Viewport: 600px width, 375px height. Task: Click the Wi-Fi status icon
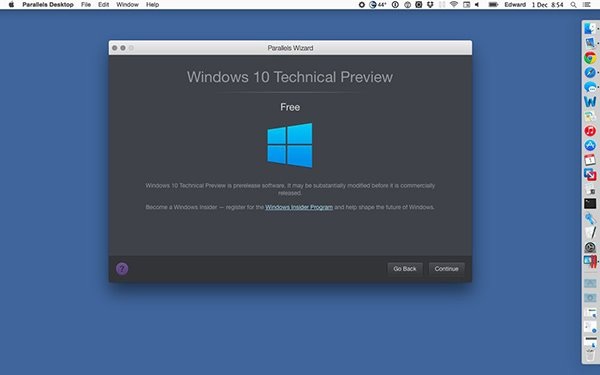pyautogui.click(x=454, y=5)
